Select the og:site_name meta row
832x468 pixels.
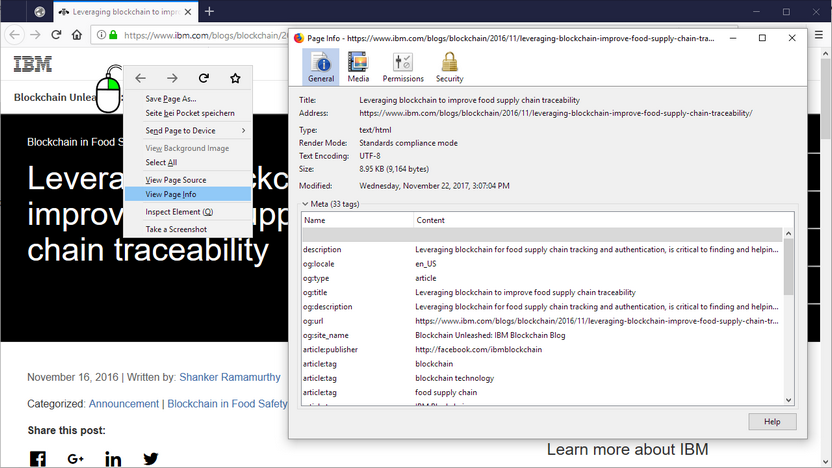click(542, 335)
